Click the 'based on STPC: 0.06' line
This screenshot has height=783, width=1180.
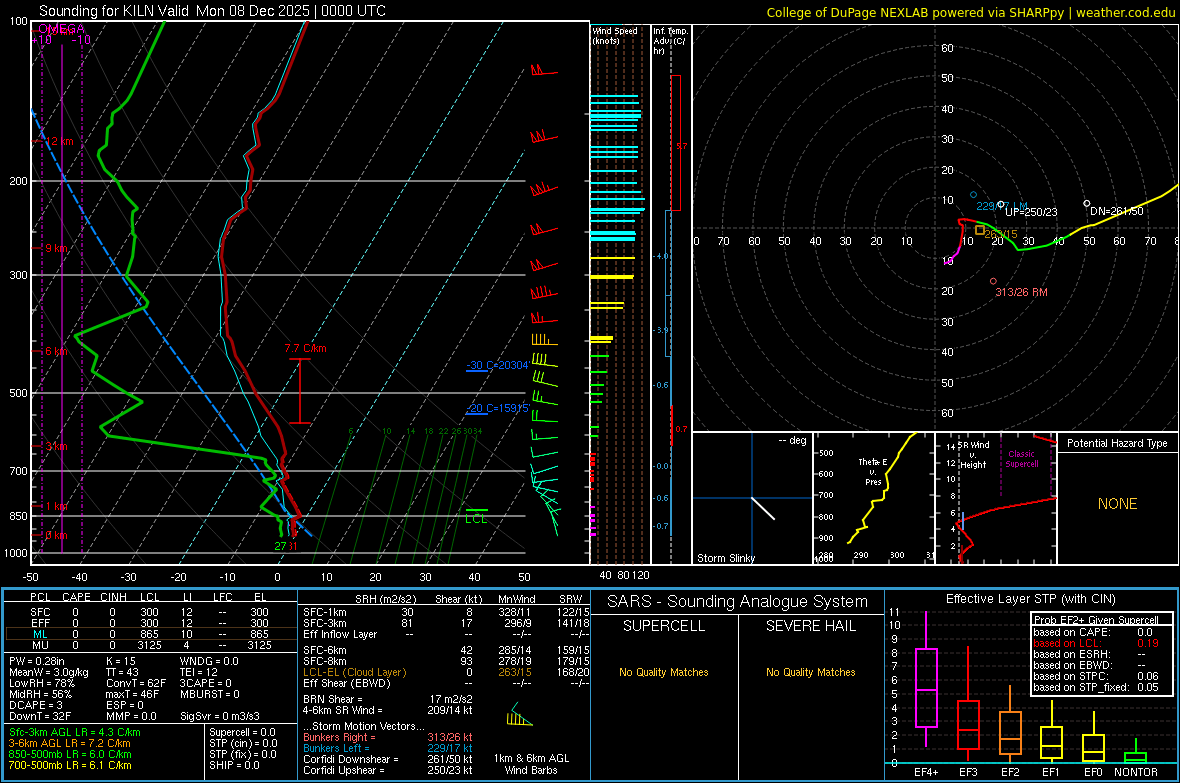(1096, 676)
